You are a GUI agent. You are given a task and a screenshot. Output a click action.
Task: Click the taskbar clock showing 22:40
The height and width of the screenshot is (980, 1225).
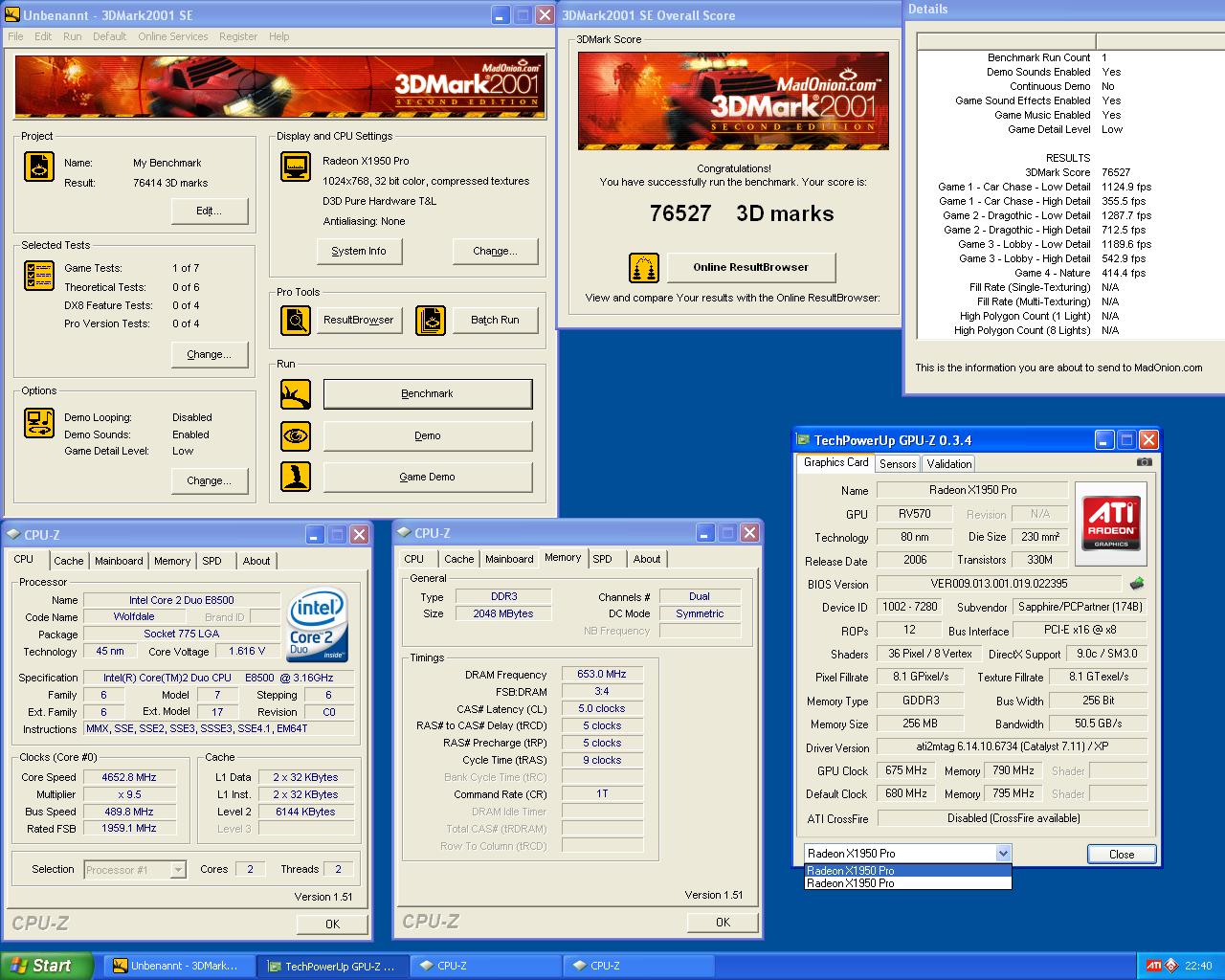pos(1198,966)
